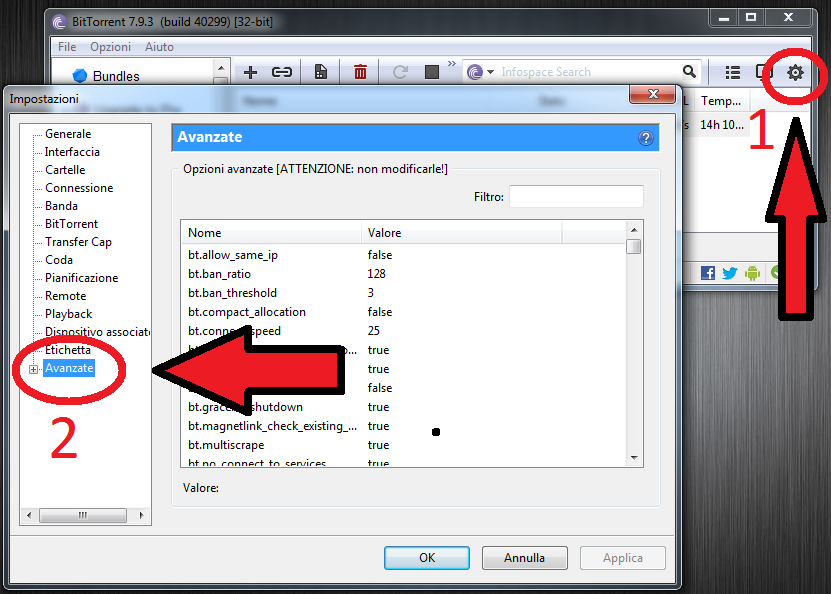Viewport: 831px width, 594px height.
Task: Click the Facebook share icon
Action: (x=708, y=273)
